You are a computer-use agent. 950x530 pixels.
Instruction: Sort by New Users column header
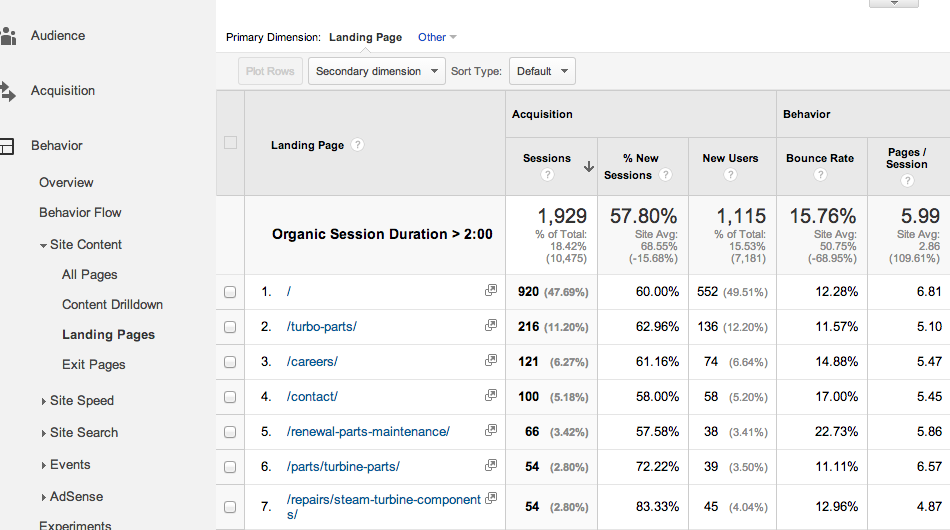(x=730, y=159)
